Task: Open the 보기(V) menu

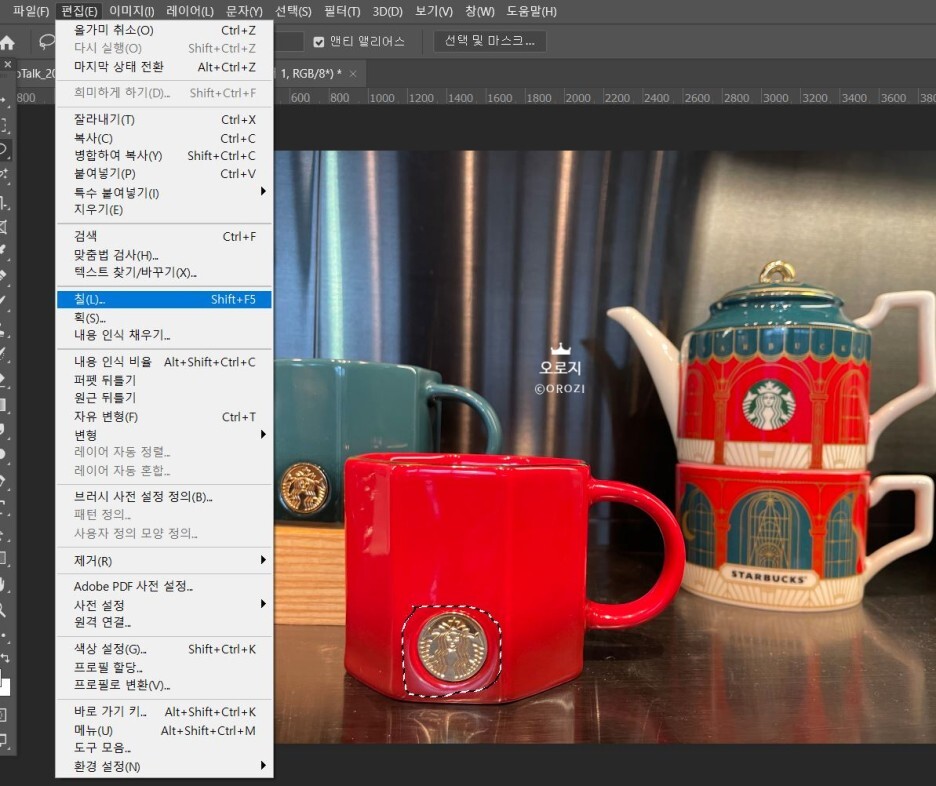Action: pos(433,11)
